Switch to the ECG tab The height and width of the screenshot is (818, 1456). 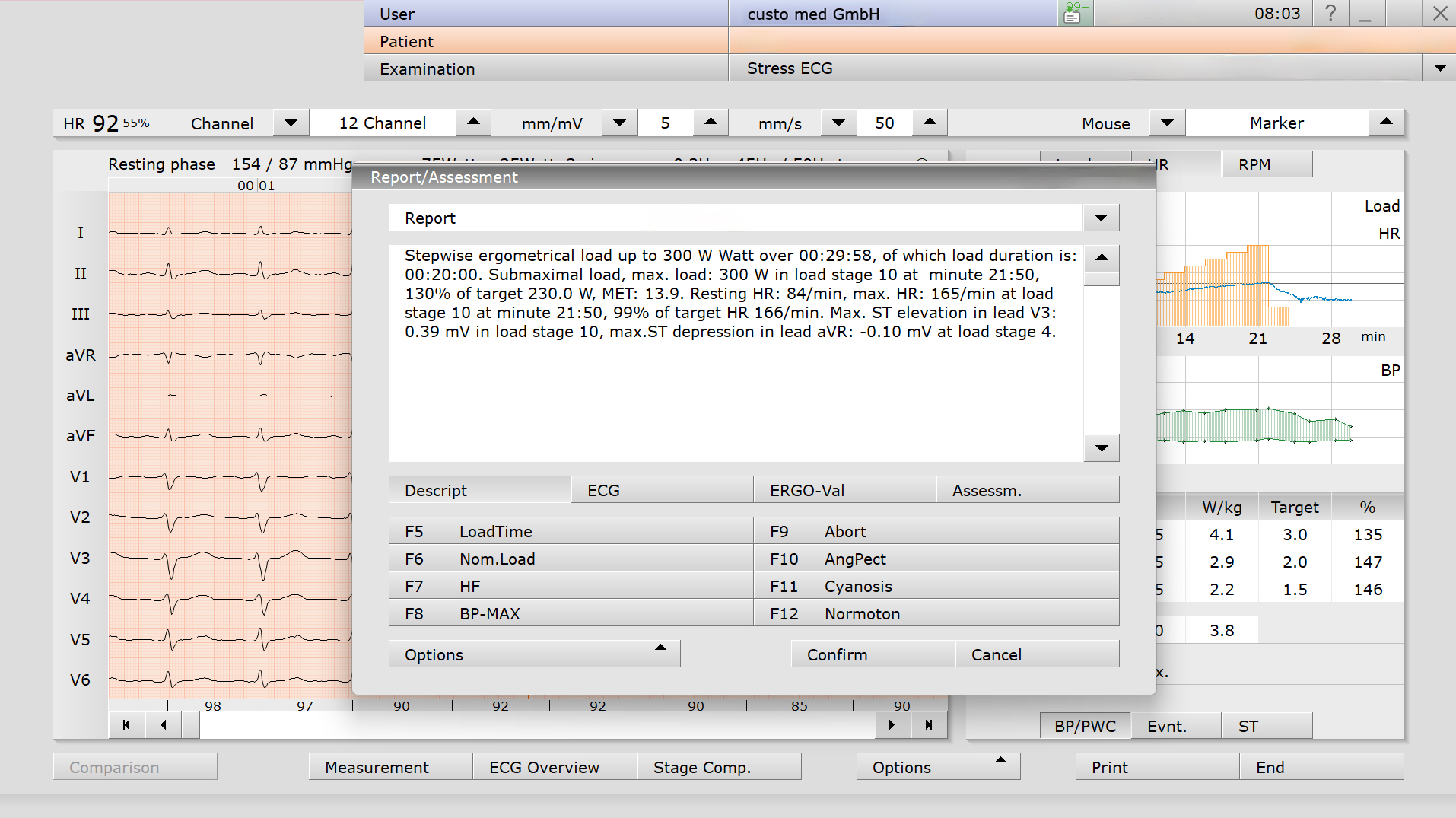point(662,490)
